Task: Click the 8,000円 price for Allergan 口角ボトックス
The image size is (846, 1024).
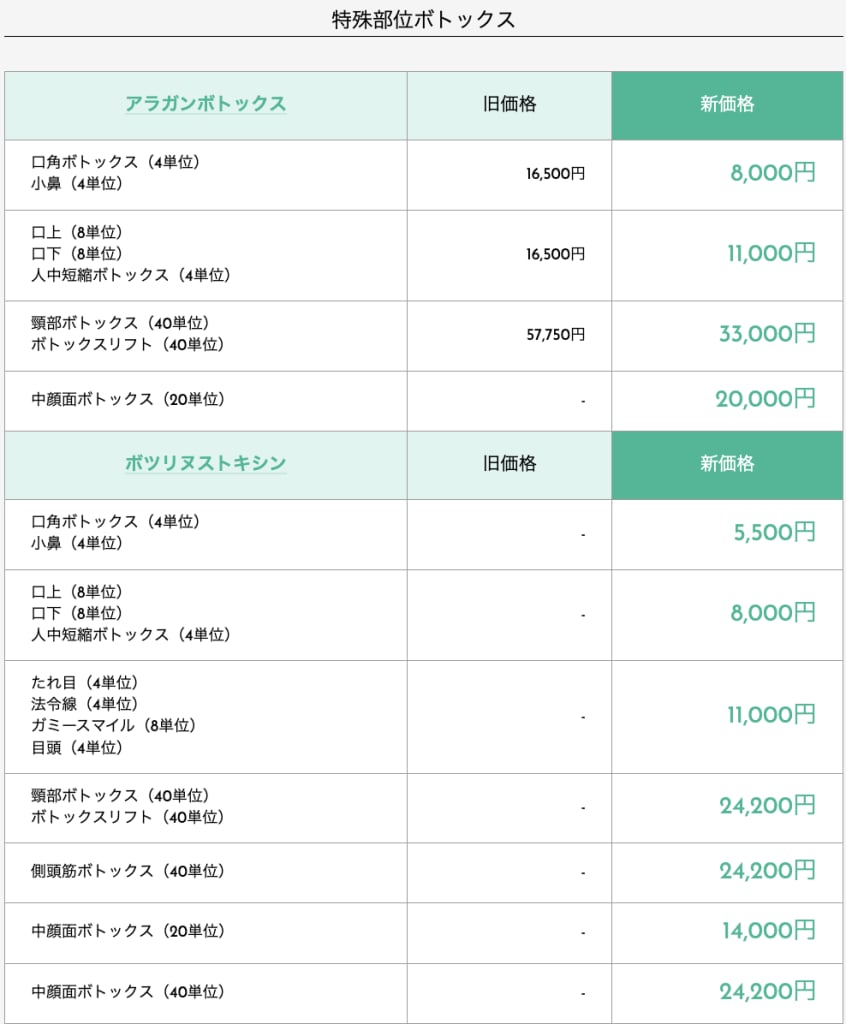Action: [x=773, y=173]
